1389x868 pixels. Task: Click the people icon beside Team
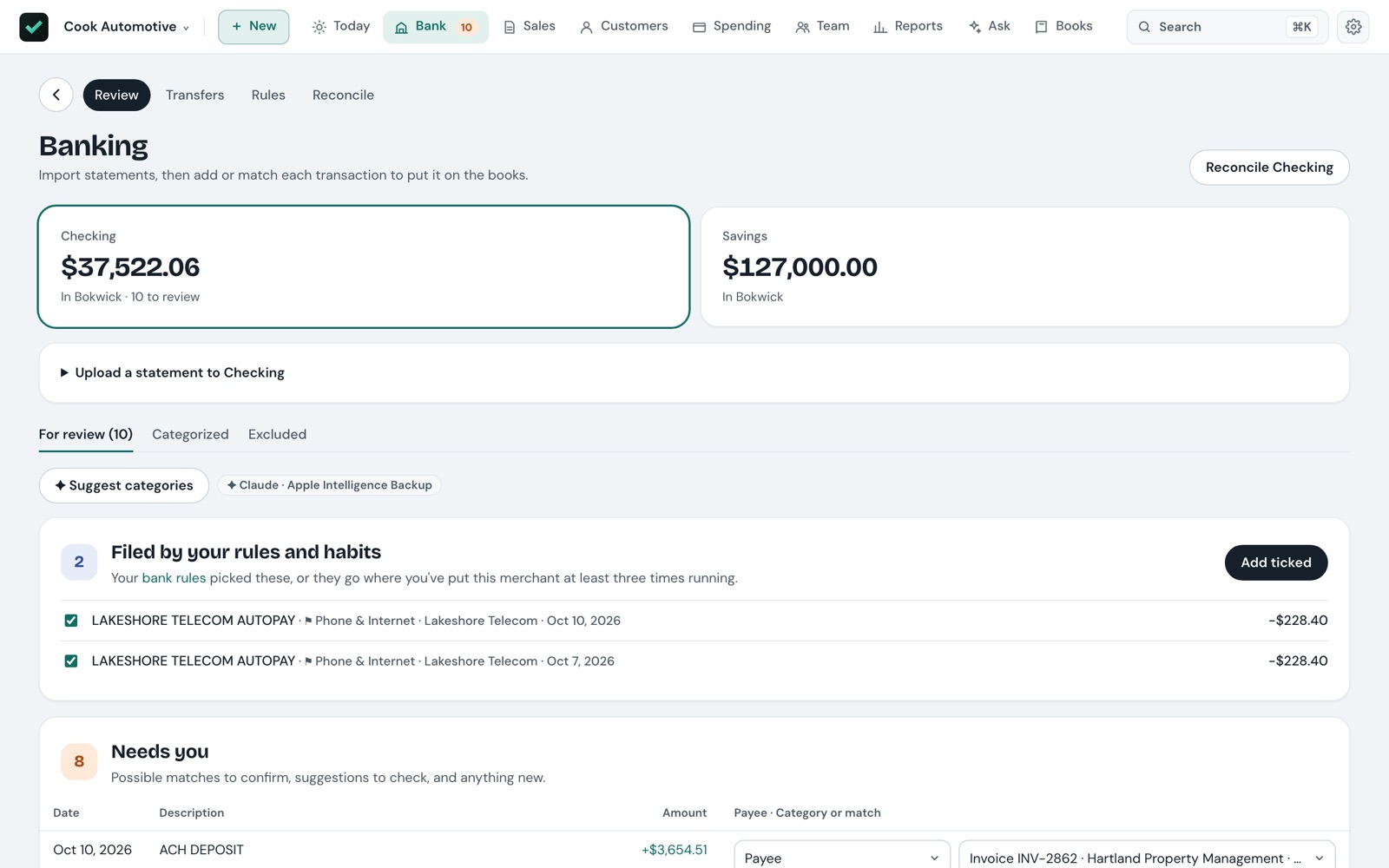coord(802,28)
